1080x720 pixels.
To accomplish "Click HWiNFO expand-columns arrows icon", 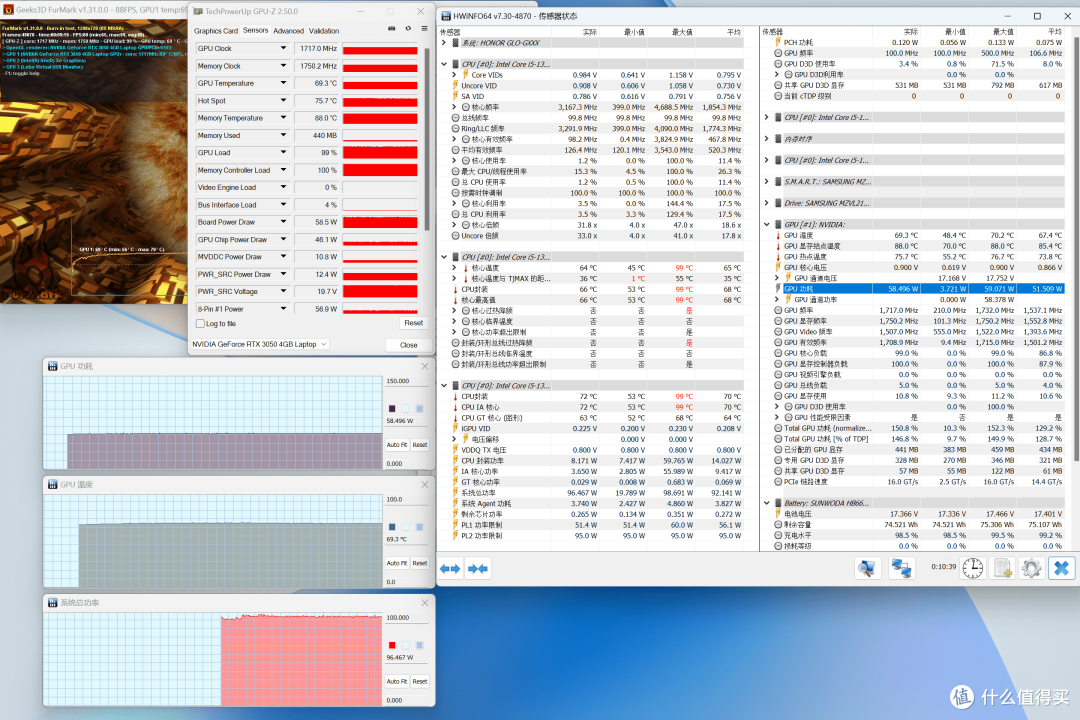I will coord(450,568).
